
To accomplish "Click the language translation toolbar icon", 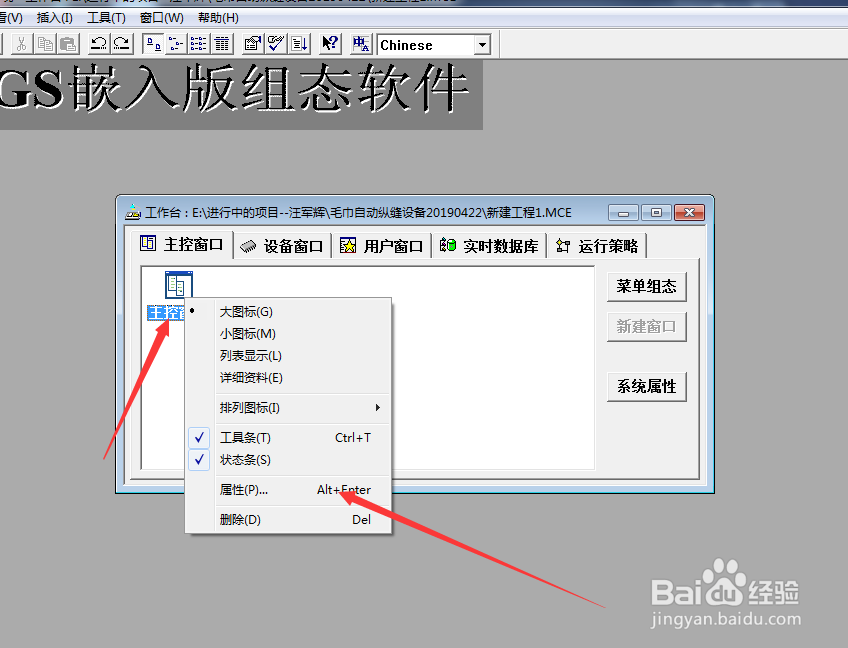I will pos(361,44).
